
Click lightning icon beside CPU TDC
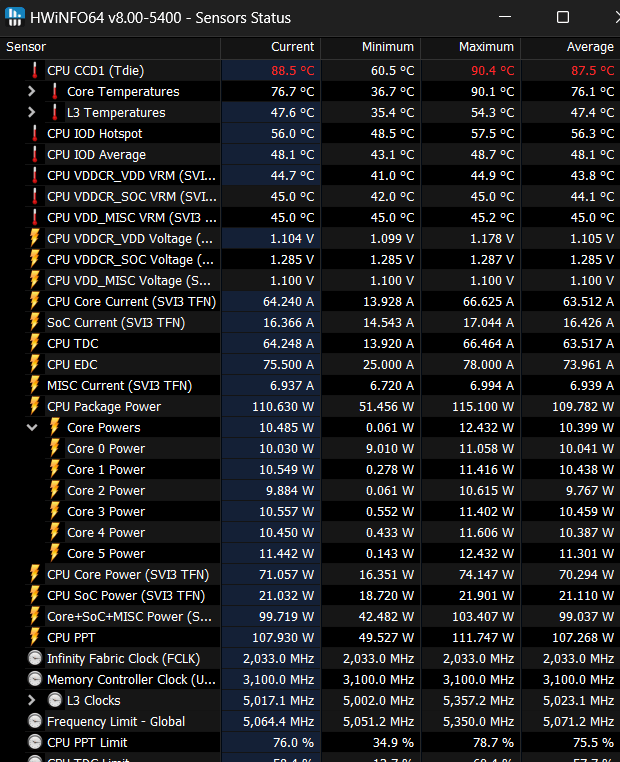pyautogui.click(x=34, y=343)
